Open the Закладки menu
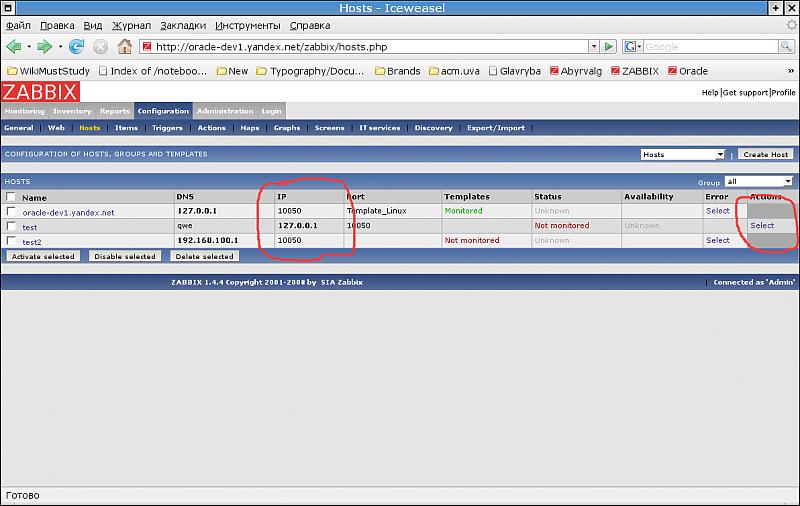 [x=183, y=26]
